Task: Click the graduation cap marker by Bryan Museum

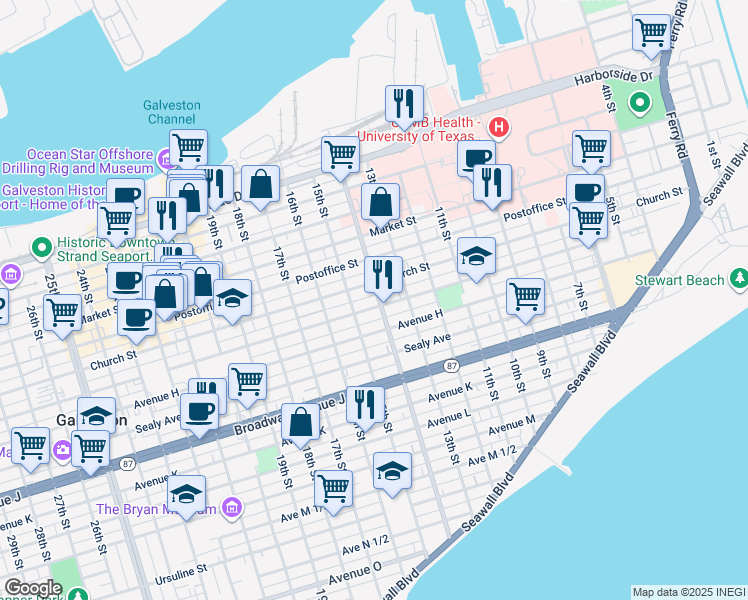Action: 186,494
